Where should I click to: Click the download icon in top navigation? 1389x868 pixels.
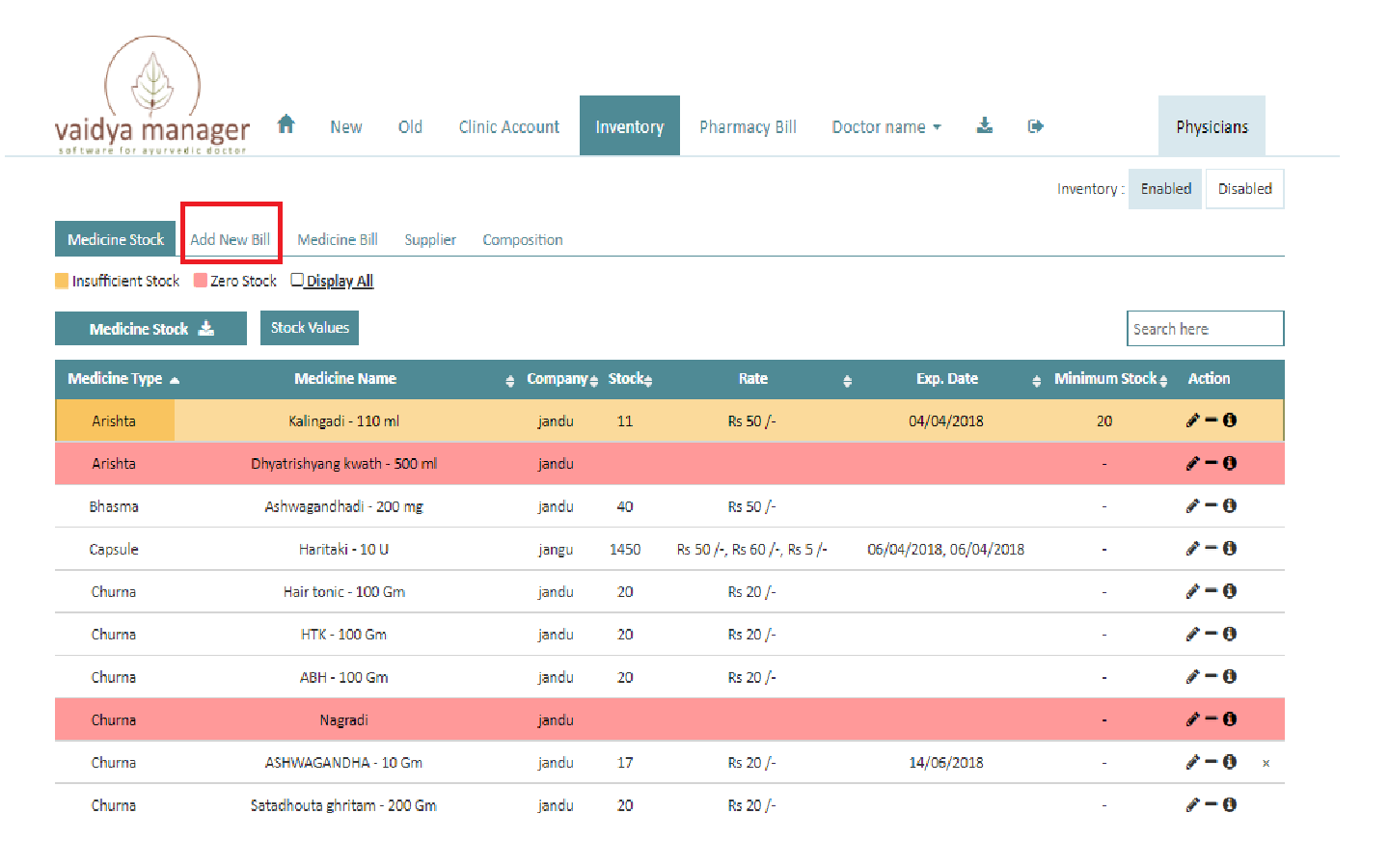tap(984, 125)
